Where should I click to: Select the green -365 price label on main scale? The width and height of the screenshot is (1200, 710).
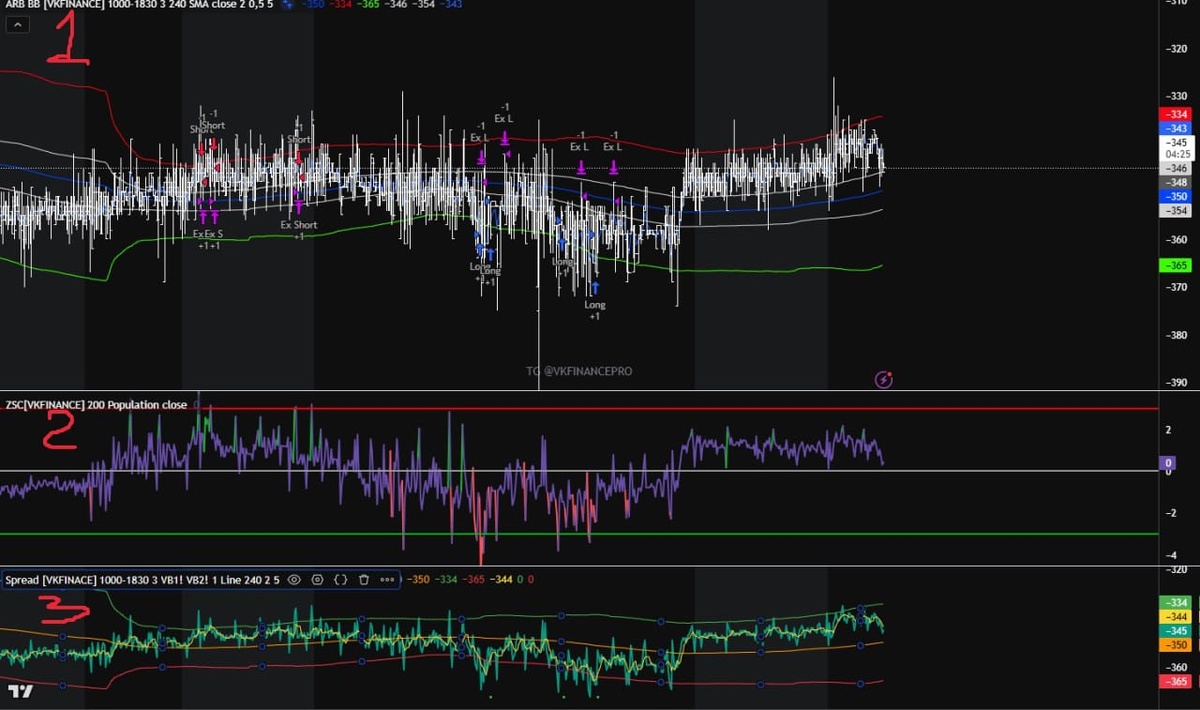point(1175,265)
